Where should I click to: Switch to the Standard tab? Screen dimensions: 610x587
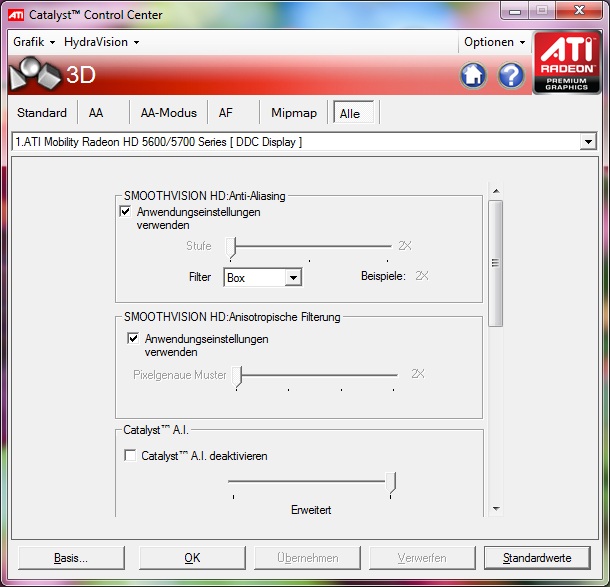click(x=42, y=113)
